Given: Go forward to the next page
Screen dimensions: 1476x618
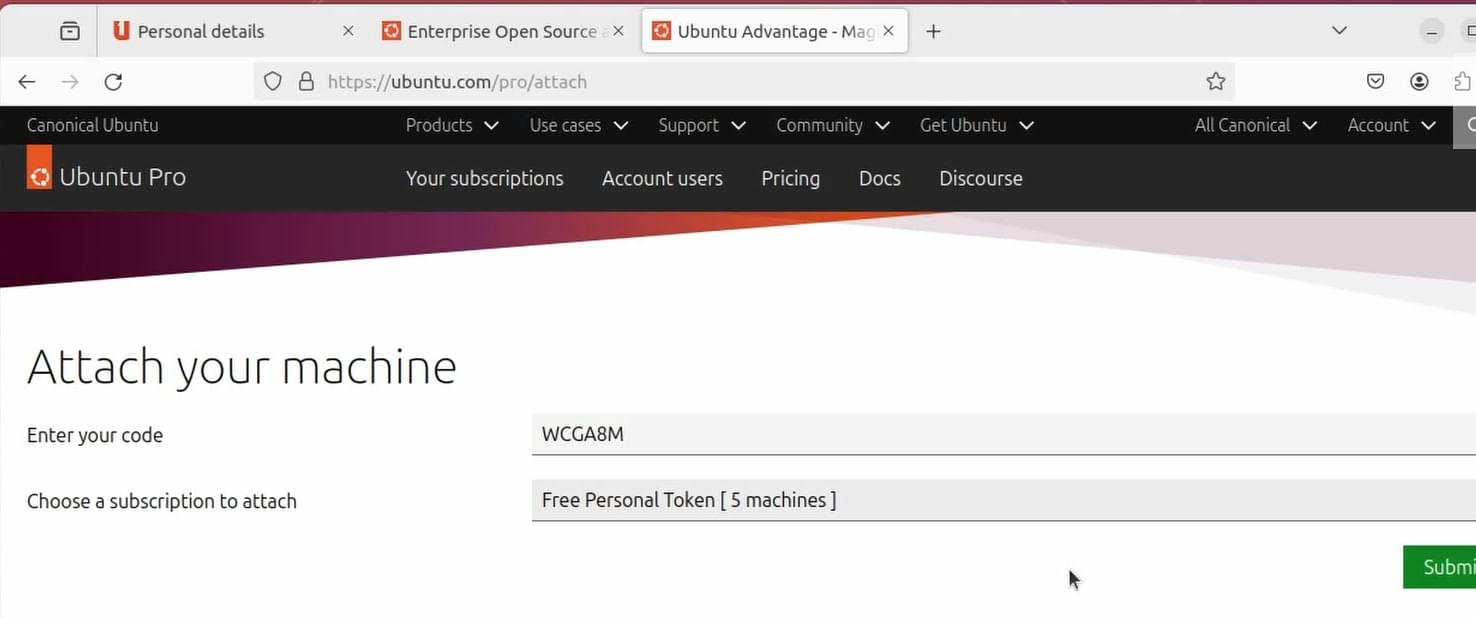Looking at the screenshot, I should coord(70,82).
